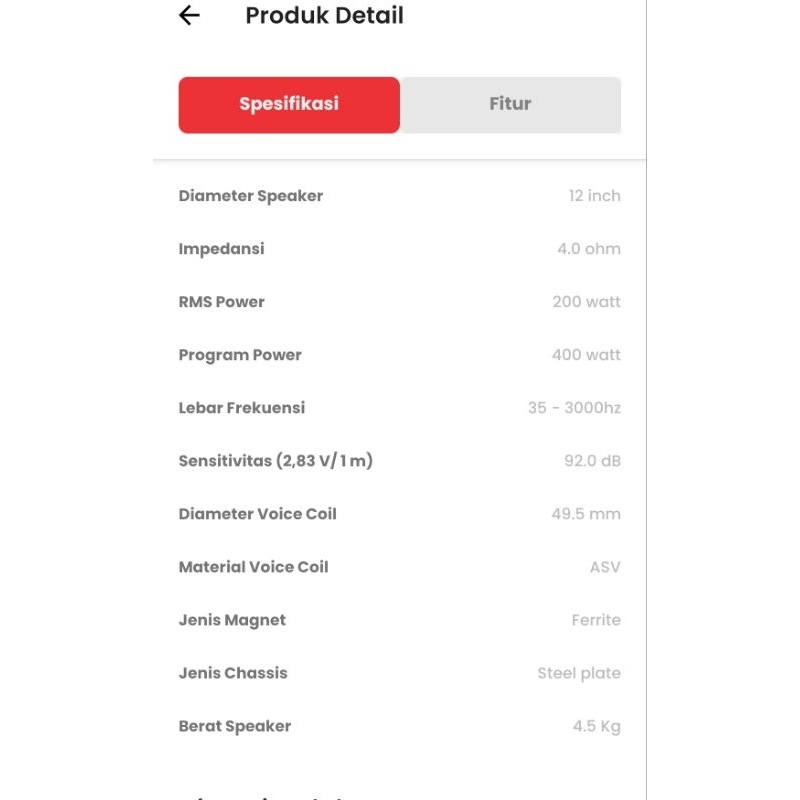Tap the Produk Detail title

click(x=324, y=16)
